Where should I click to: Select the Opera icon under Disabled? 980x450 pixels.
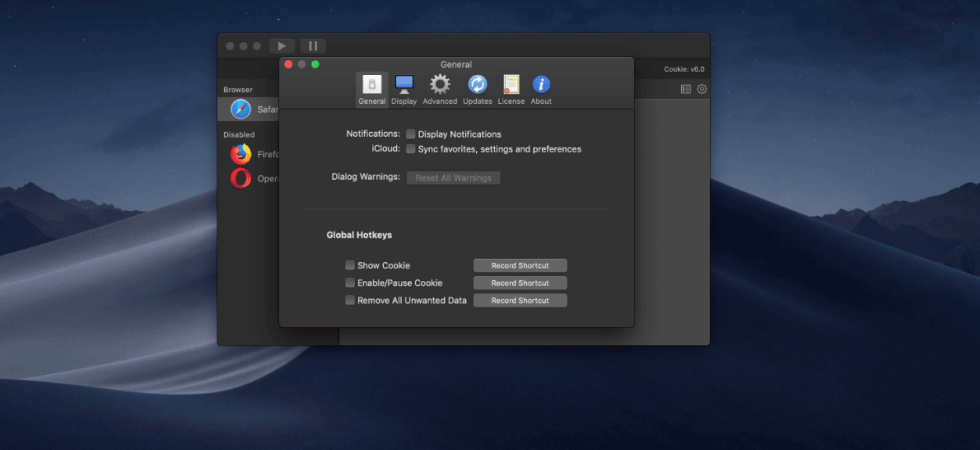(241, 178)
